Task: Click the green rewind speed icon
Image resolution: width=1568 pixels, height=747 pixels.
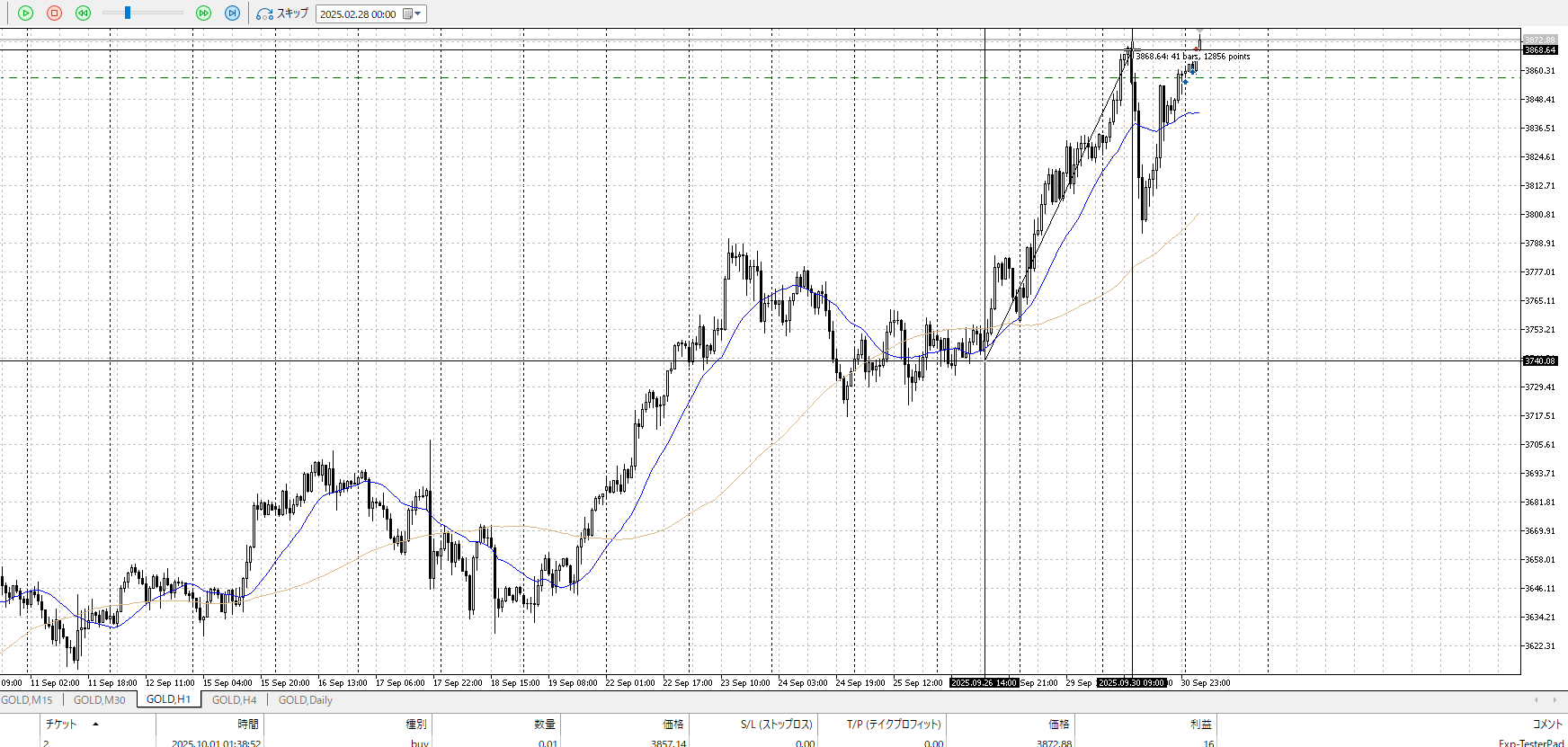Action: (83, 13)
